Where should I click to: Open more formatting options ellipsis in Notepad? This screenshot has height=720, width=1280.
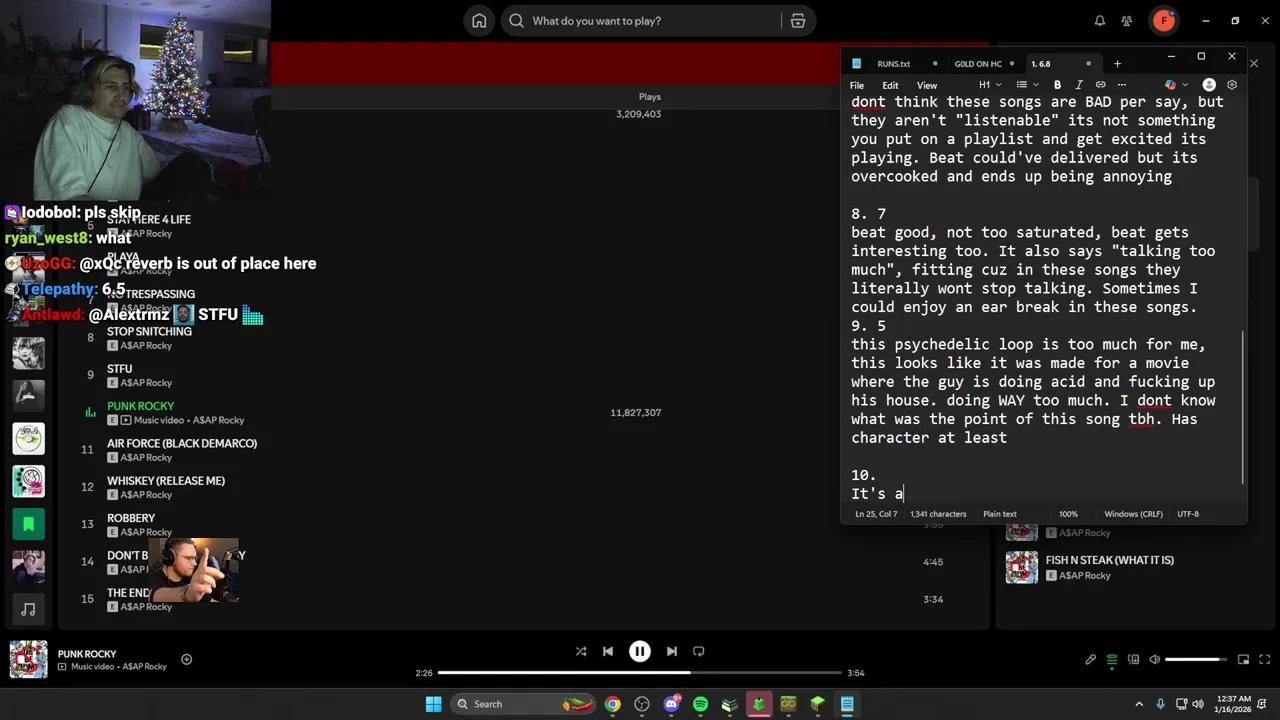1122,85
